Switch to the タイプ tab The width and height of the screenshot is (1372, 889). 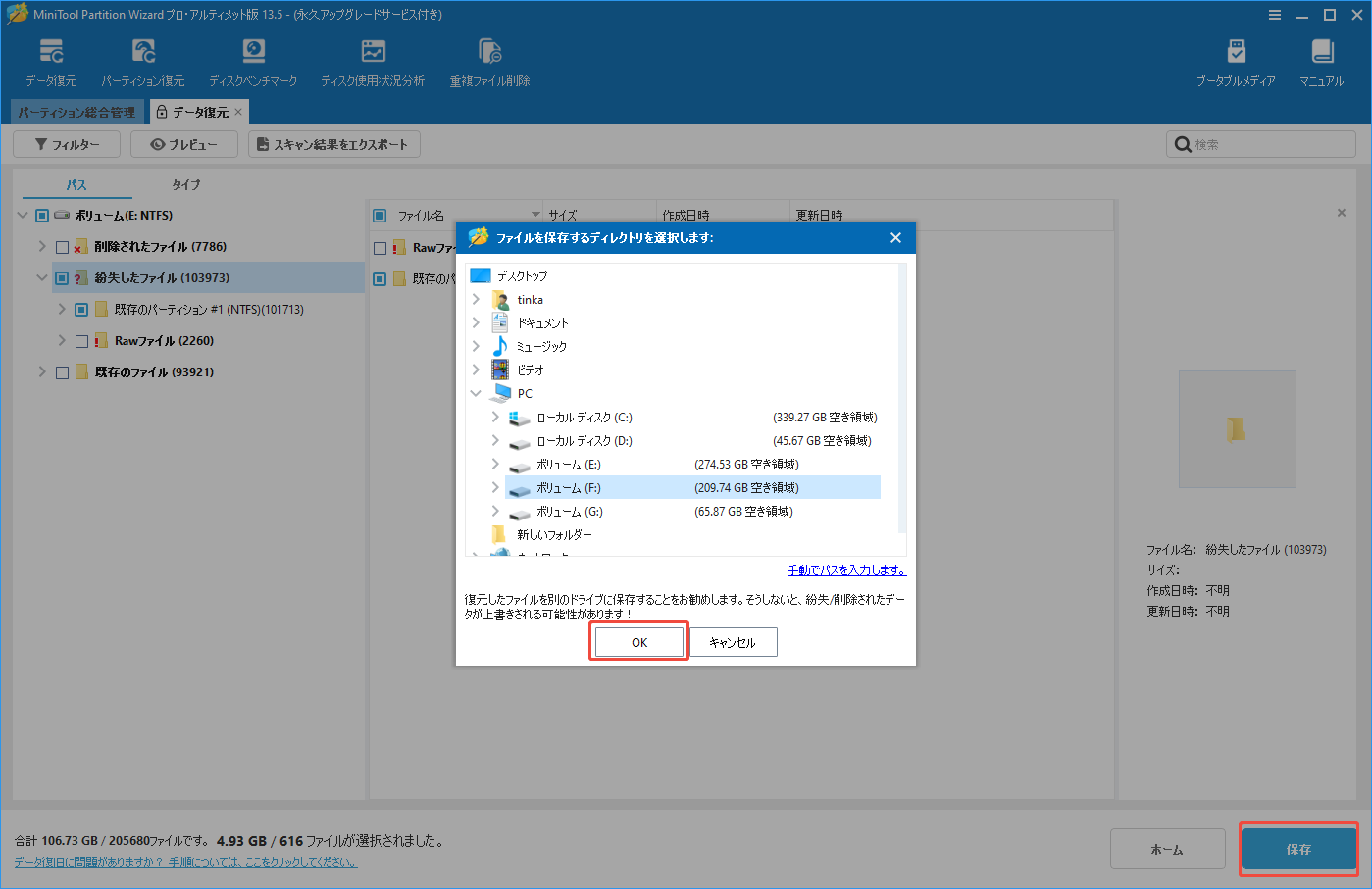coord(185,184)
